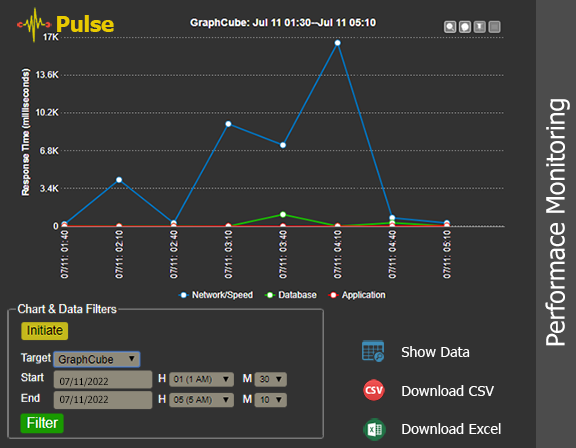Click the magnifier zoom icon above the chart

tap(450, 27)
